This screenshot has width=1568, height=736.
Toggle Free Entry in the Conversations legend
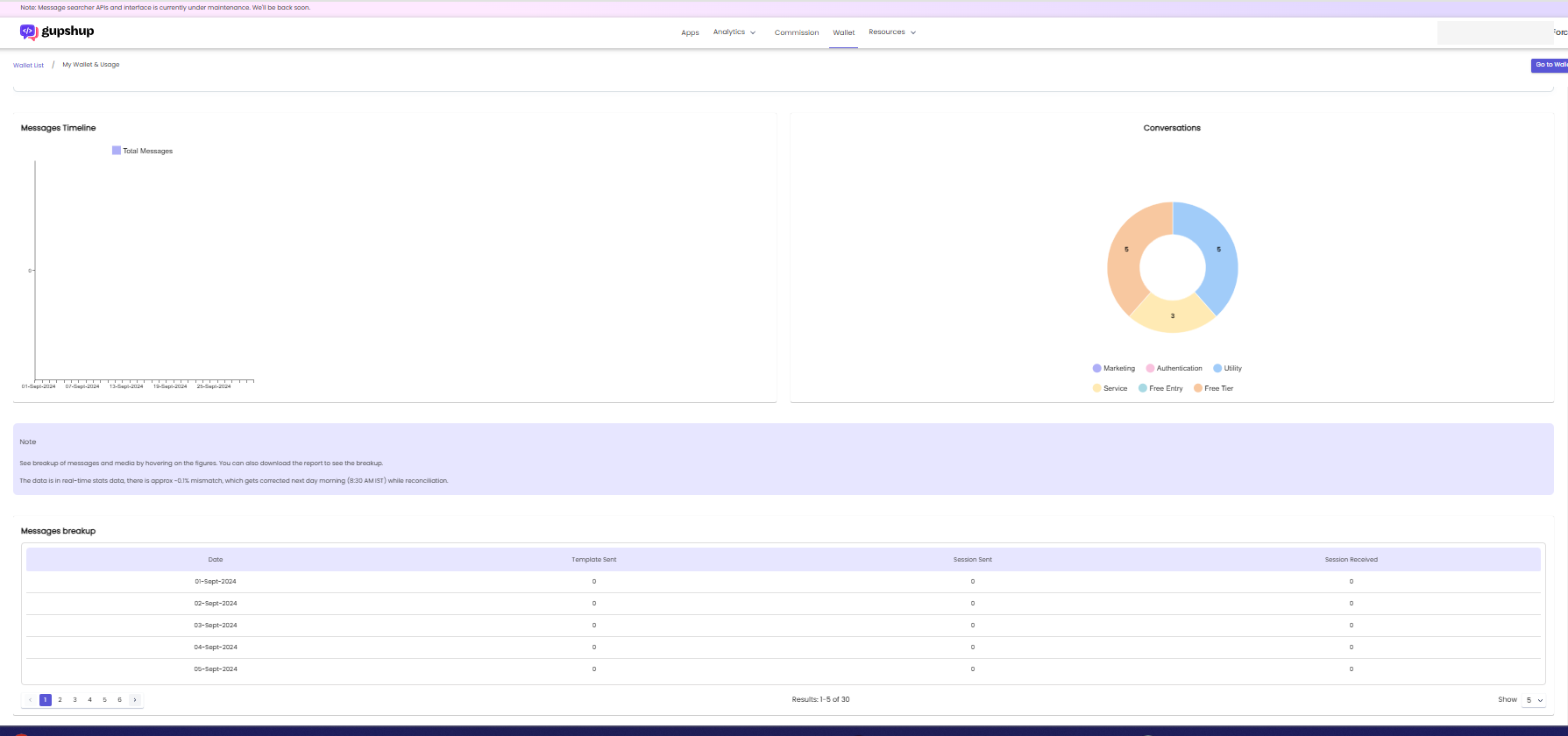[1160, 388]
